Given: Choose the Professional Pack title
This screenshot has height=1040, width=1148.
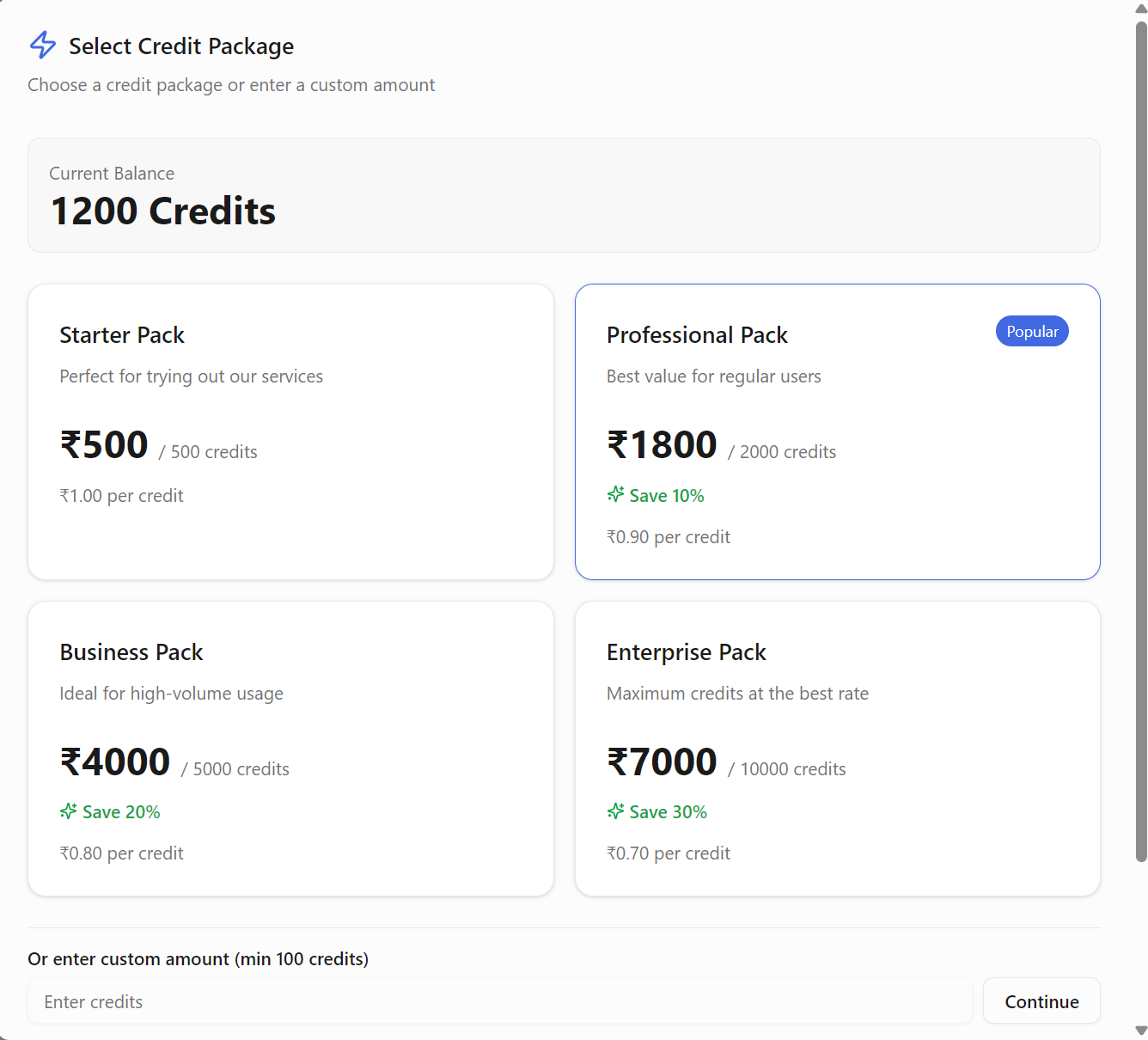Looking at the screenshot, I should [697, 335].
